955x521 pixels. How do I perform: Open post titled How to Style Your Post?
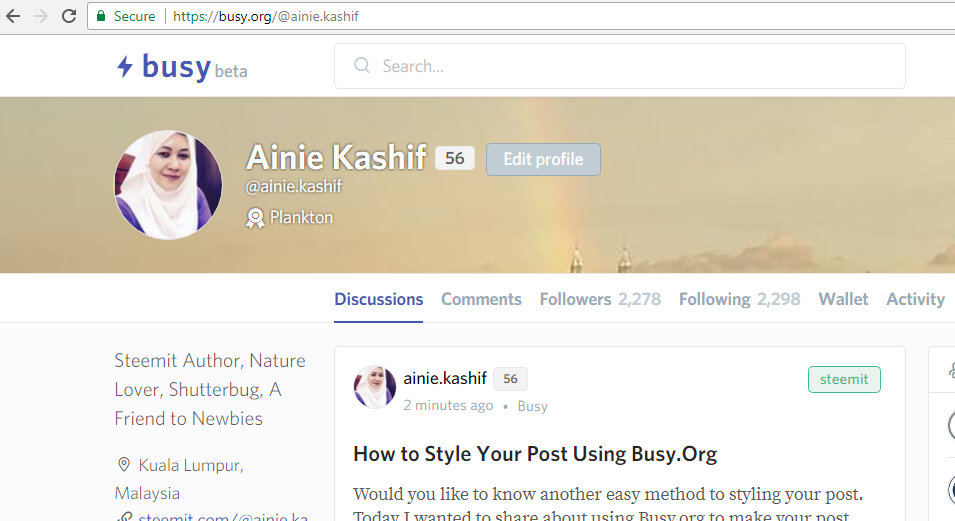(x=535, y=454)
